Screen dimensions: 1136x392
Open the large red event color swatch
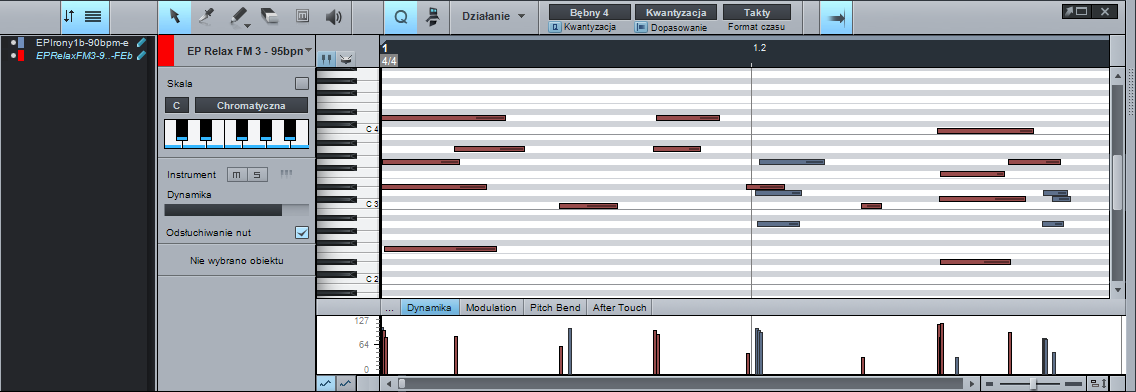tap(166, 51)
